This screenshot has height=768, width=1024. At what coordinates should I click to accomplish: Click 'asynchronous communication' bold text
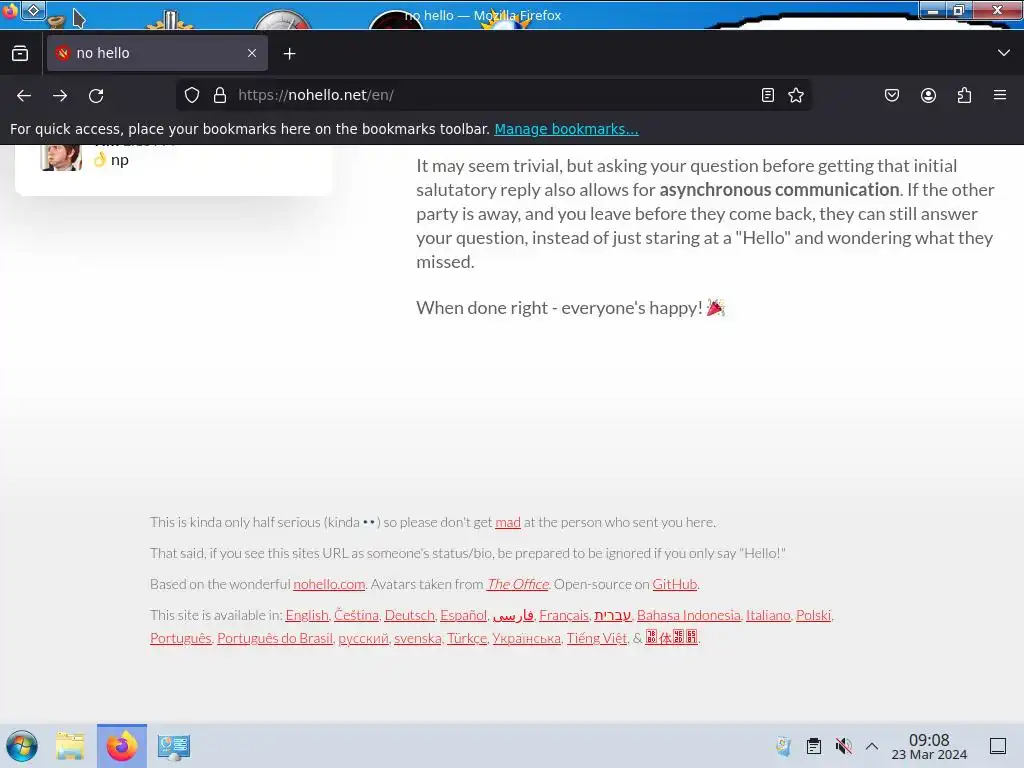click(779, 190)
